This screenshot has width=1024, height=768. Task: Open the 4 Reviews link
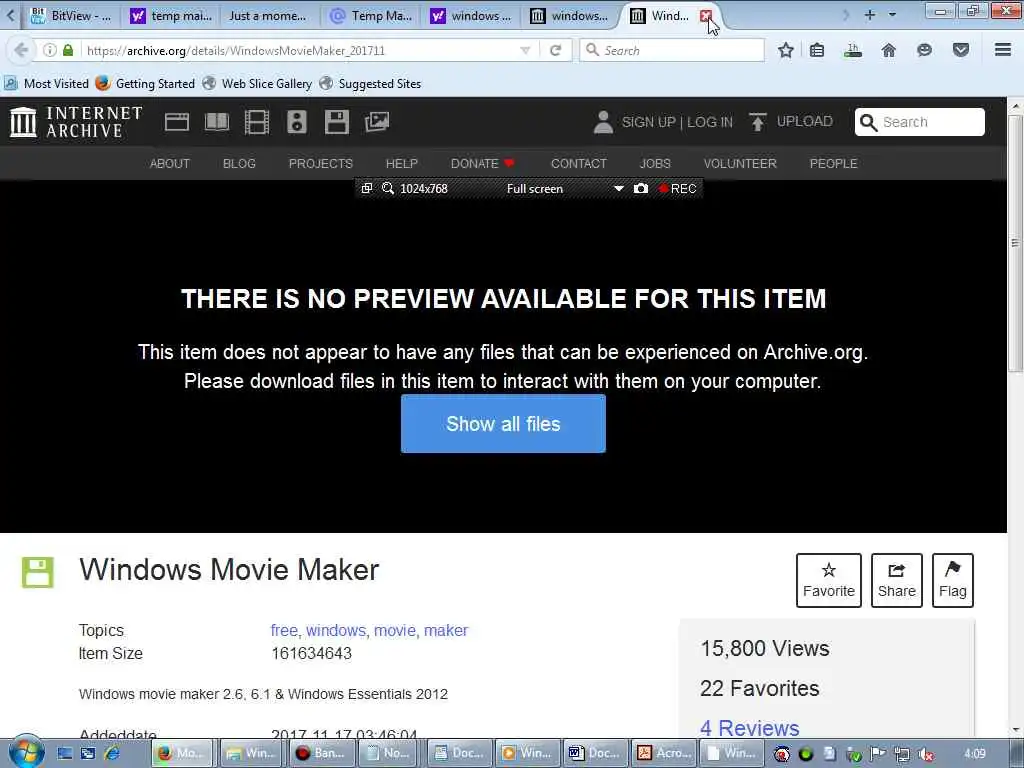coord(750,728)
